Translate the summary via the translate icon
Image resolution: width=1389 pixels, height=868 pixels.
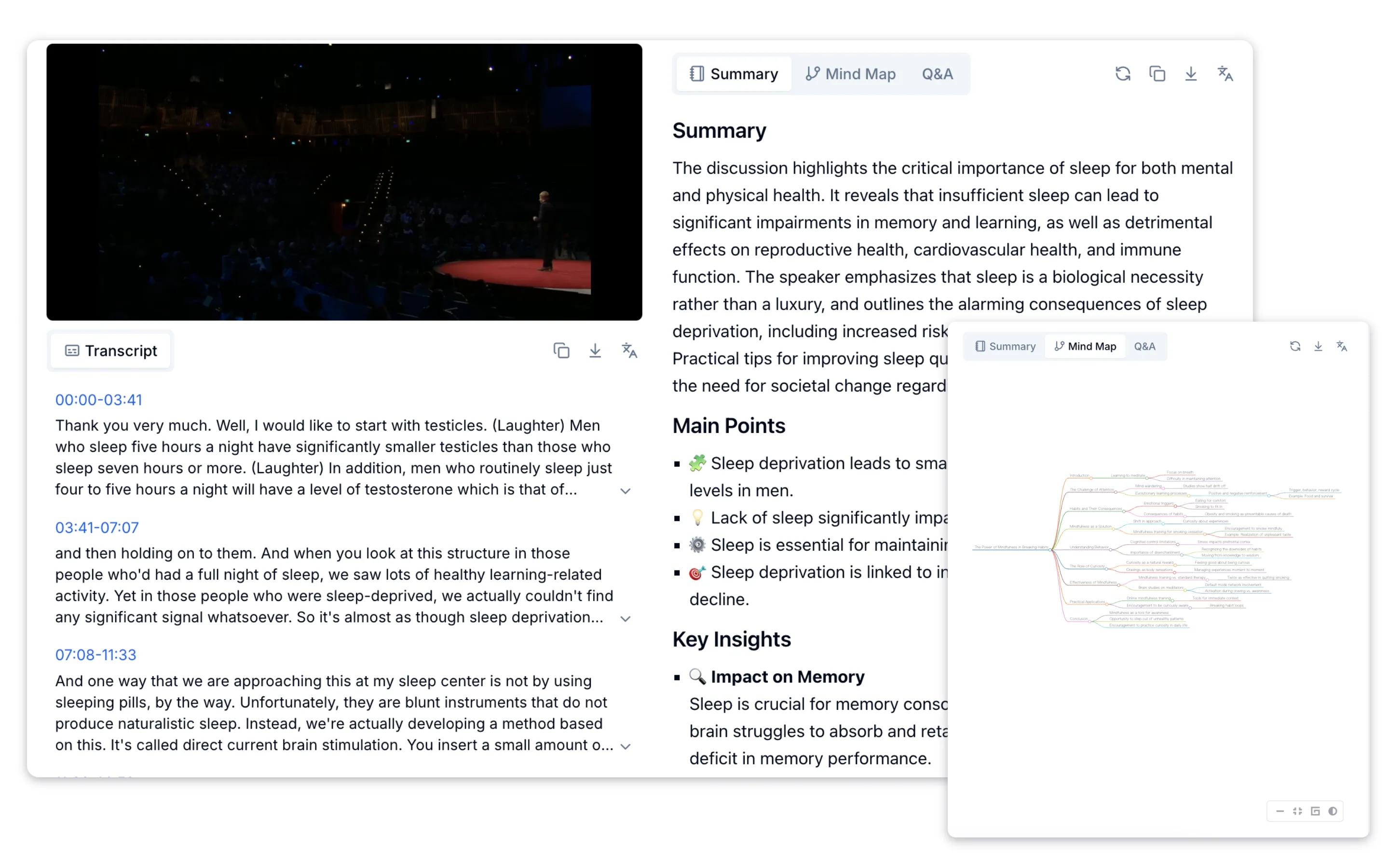[1225, 73]
